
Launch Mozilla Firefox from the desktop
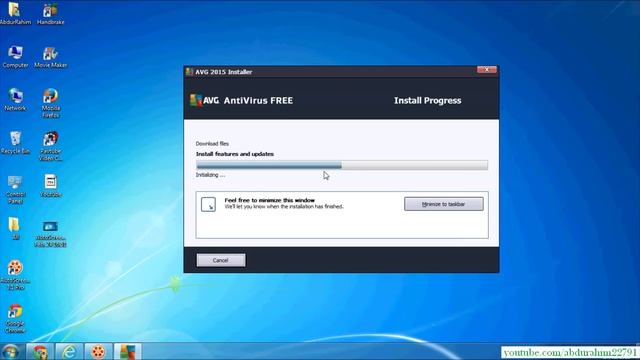pos(51,103)
